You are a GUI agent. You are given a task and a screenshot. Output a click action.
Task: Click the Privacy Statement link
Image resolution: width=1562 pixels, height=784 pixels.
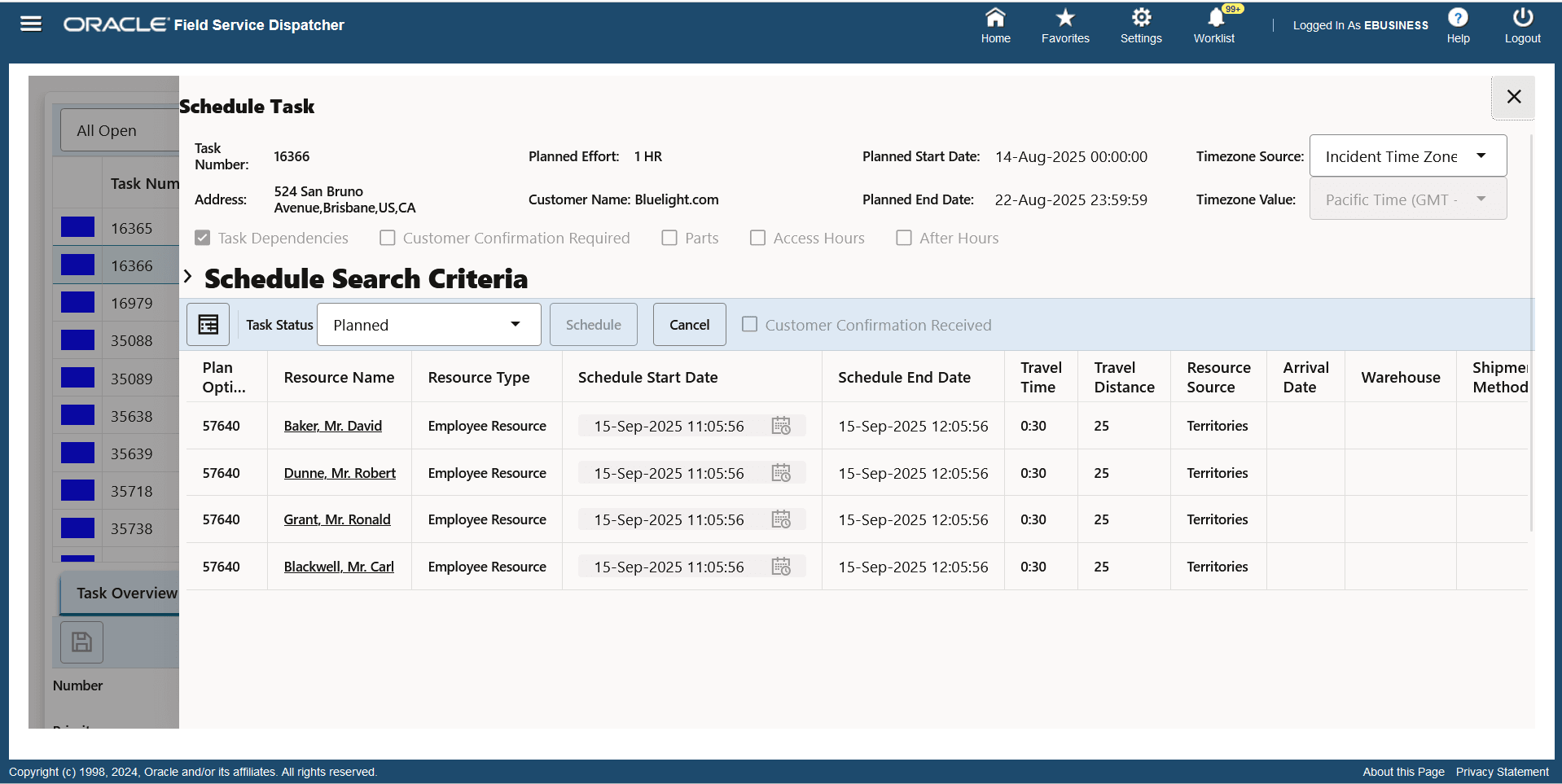point(1502,772)
